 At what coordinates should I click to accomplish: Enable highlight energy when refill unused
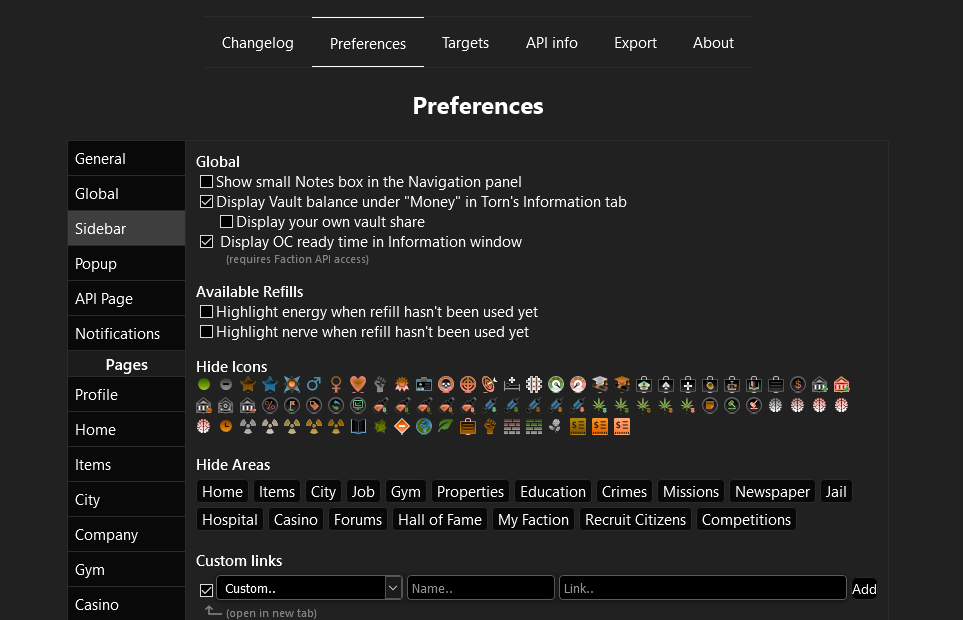pos(206,312)
